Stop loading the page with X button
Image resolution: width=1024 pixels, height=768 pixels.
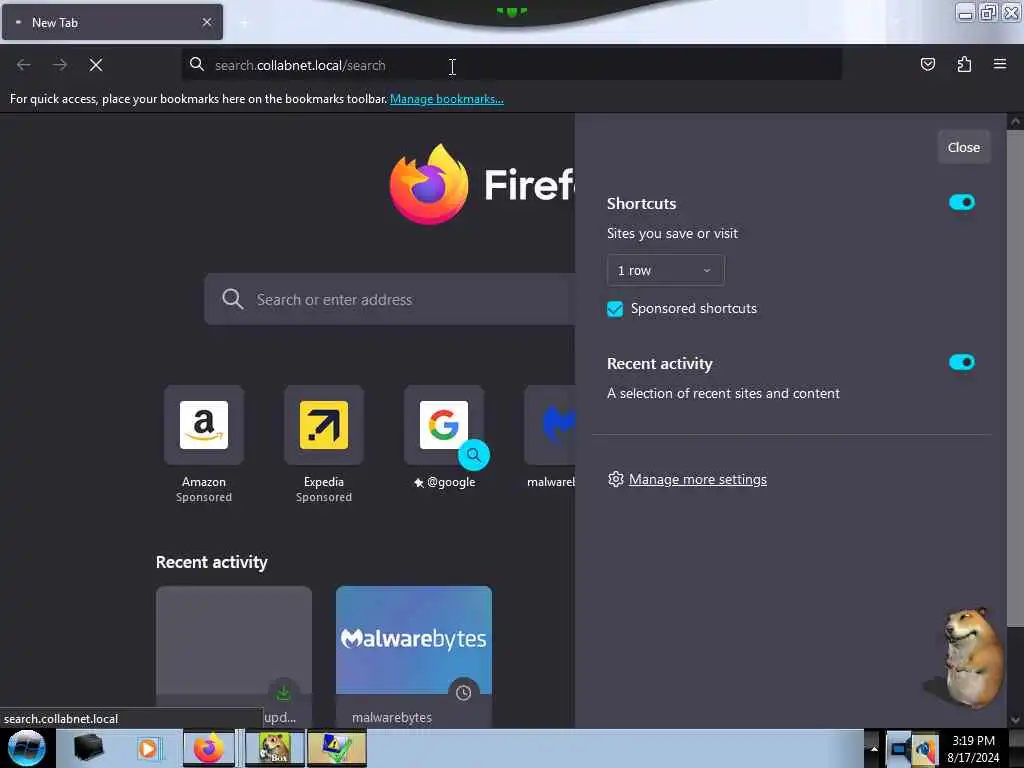(95, 65)
